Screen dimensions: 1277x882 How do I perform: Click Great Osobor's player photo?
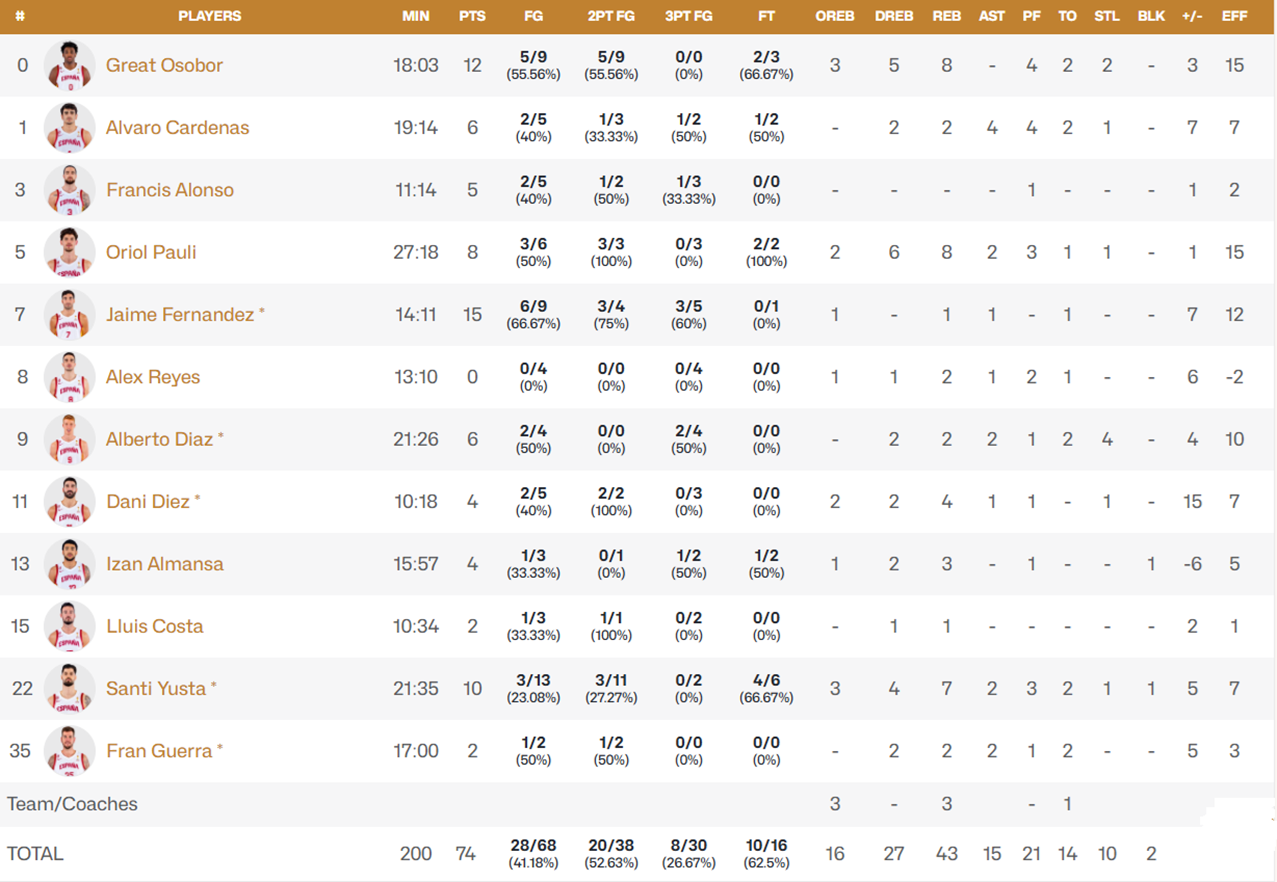point(69,66)
